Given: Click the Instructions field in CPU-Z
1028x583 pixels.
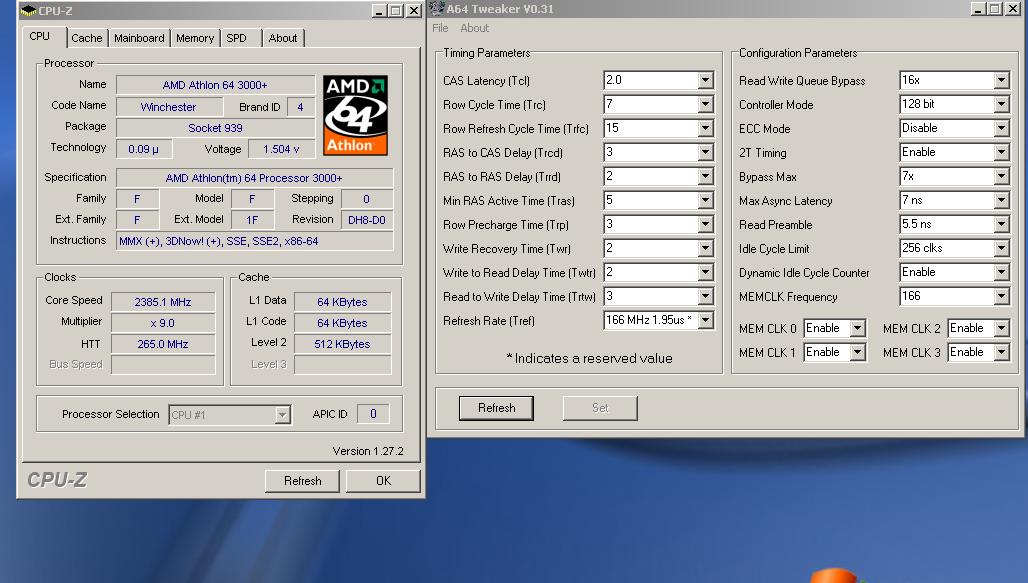Looking at the screenshot, I should tap(254, 241).
